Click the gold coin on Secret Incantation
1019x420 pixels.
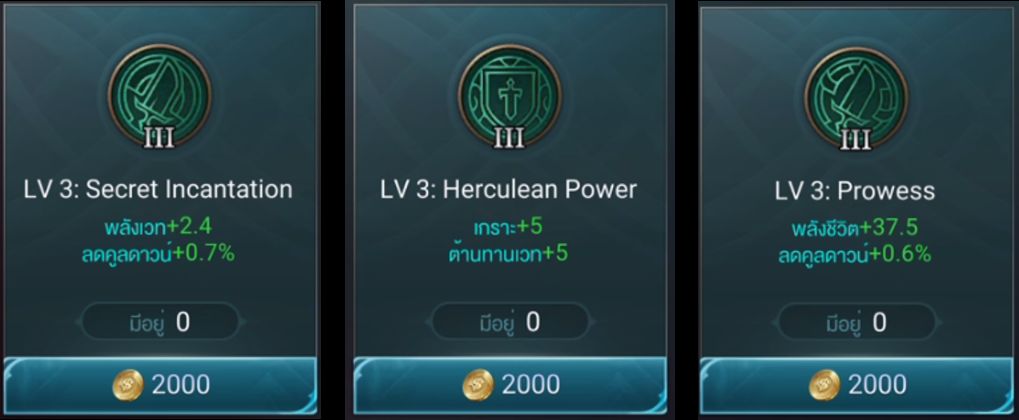click(127, 386)
